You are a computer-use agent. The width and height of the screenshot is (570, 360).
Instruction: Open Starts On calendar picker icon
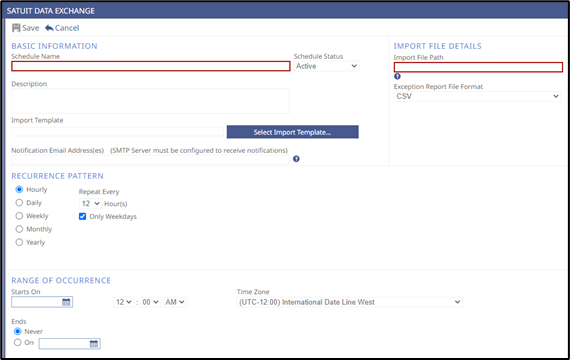66,302
